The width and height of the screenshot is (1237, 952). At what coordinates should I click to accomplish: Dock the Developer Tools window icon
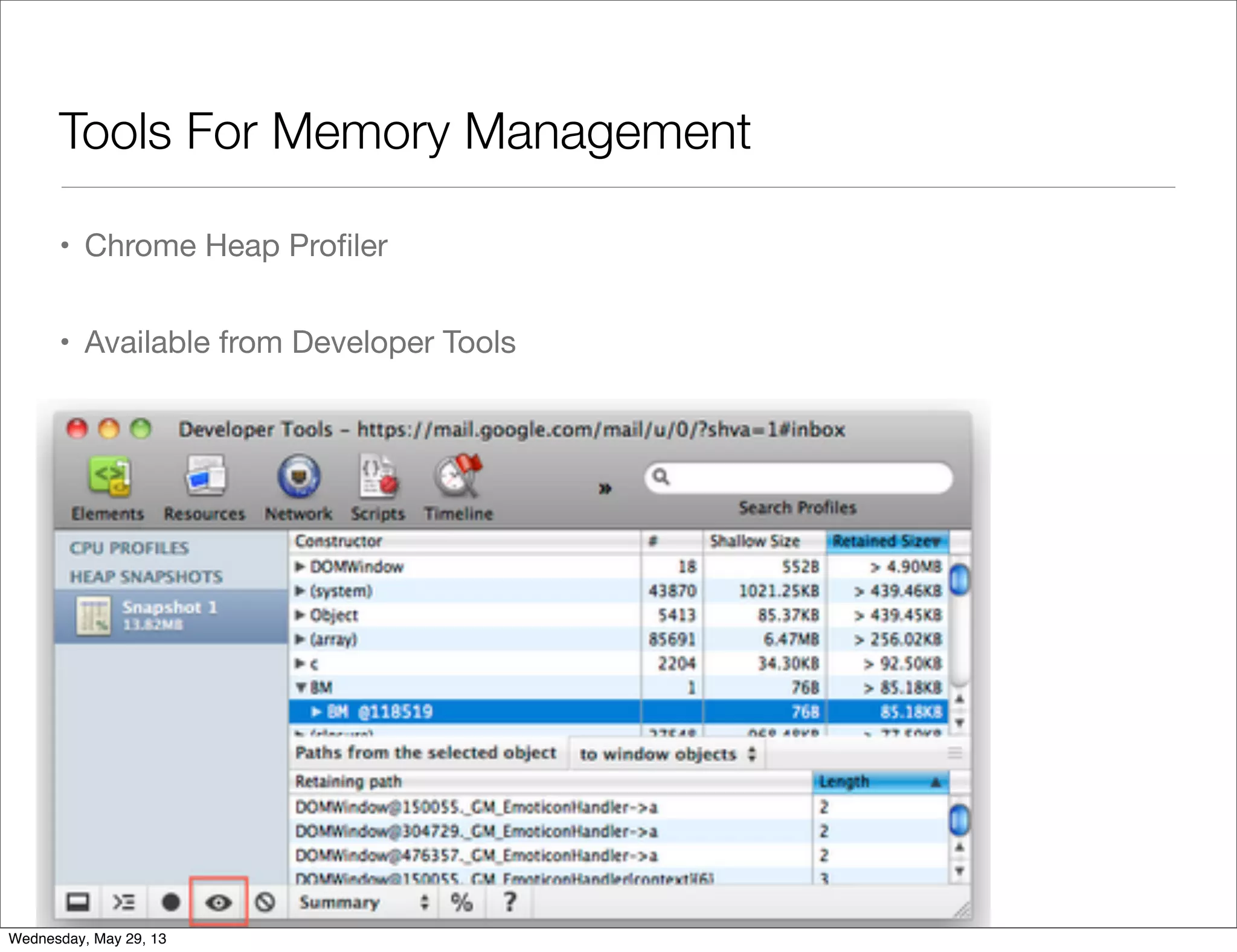(x=78, y=902)
